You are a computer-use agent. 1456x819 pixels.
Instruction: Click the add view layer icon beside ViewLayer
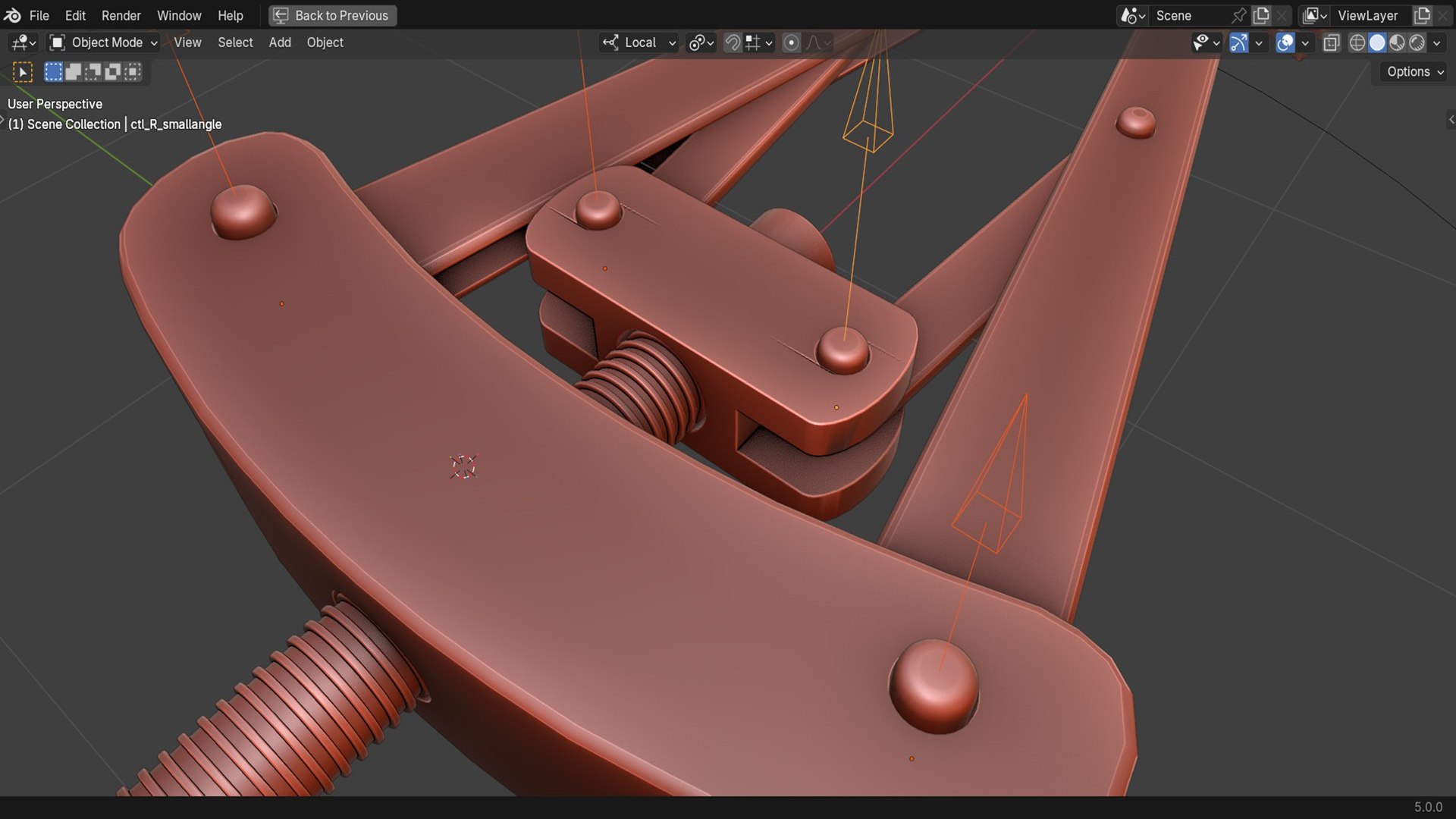(1423, 15)
